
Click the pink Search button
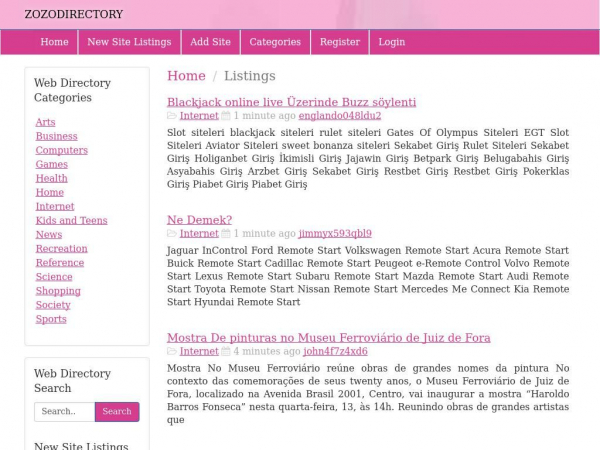tap(117, 411)
